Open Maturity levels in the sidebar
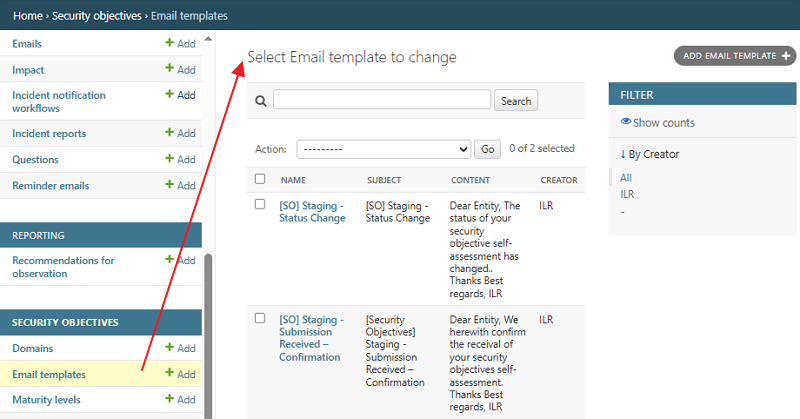 point(46,400)
